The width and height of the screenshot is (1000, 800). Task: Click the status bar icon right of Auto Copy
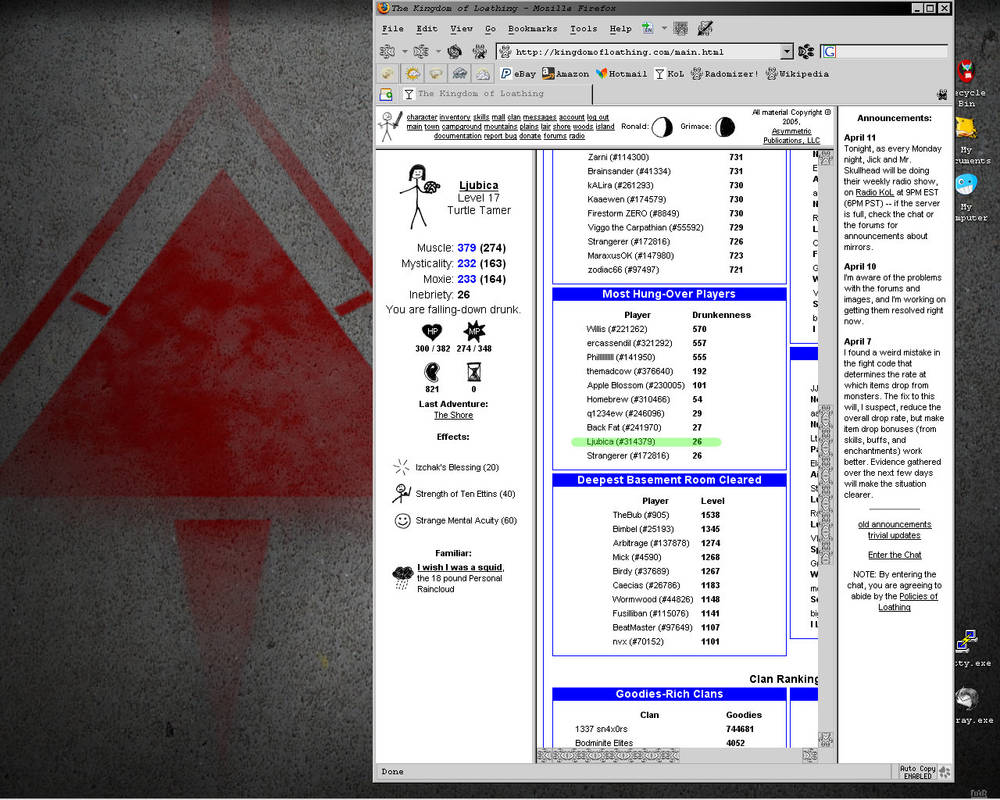[x=945, y=772]
